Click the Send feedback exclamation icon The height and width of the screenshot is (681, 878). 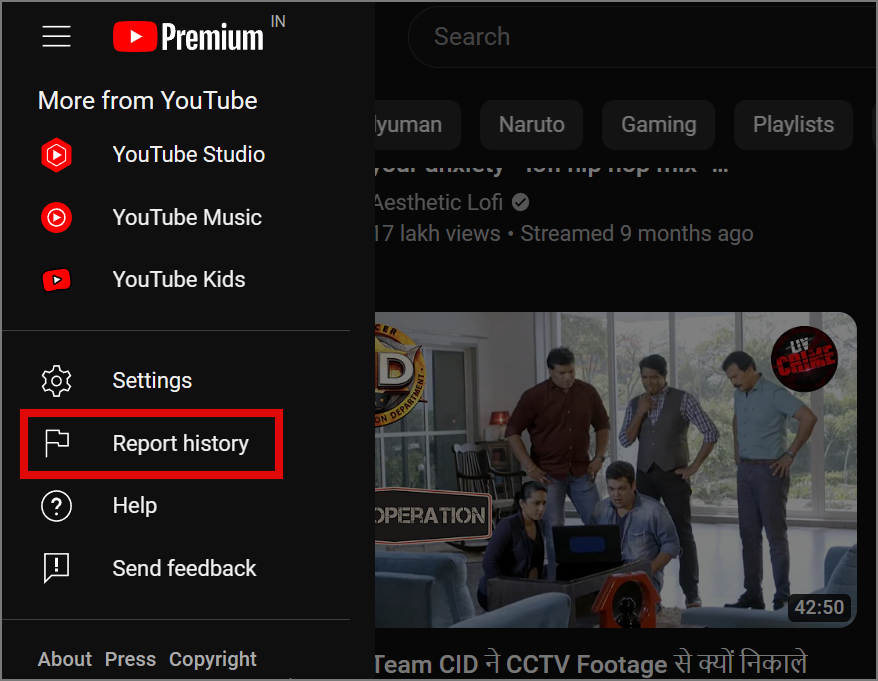pyautogui.click(x=56, y=568)
